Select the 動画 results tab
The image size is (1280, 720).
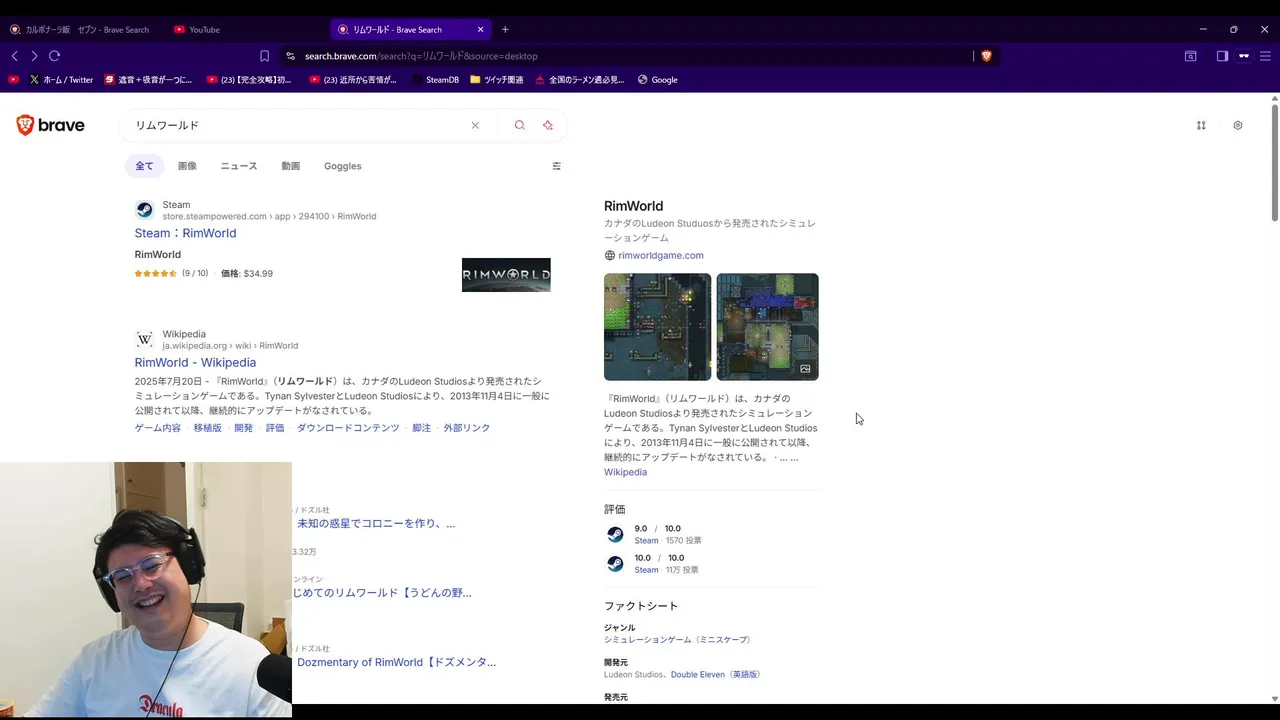pos(291,166)
